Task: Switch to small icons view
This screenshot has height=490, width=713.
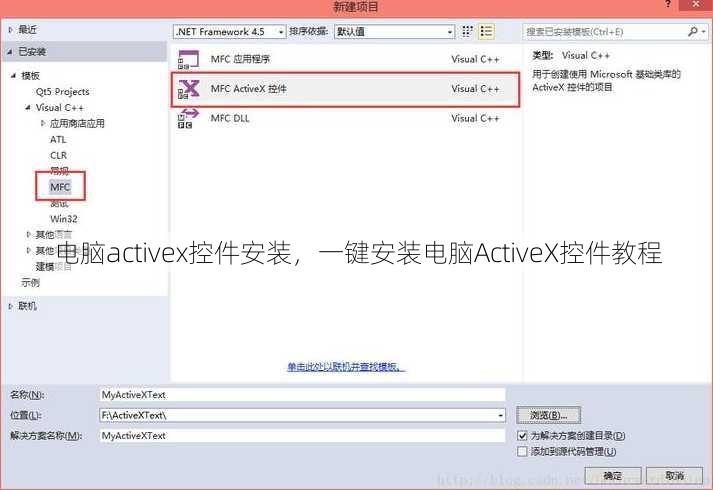Action: (467, 31)
